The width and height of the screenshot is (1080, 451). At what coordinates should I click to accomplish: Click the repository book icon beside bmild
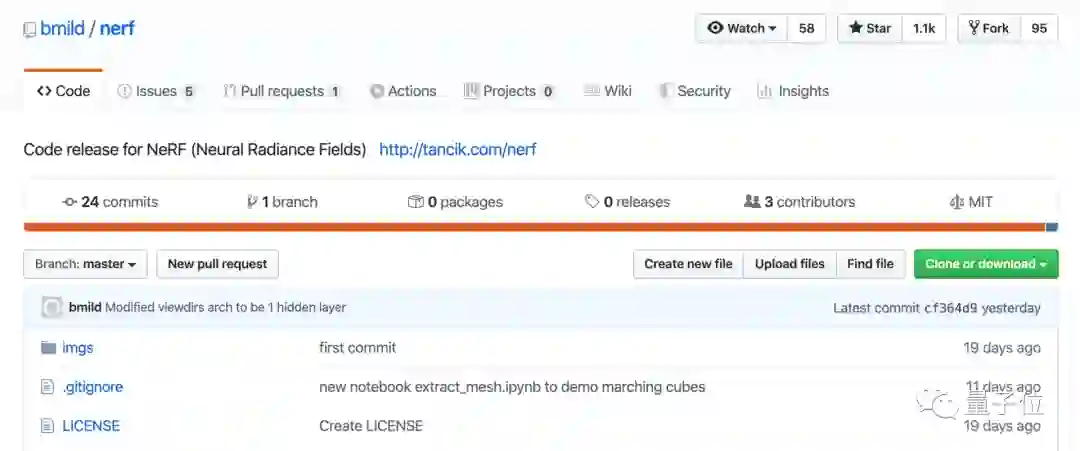[30, 29]
